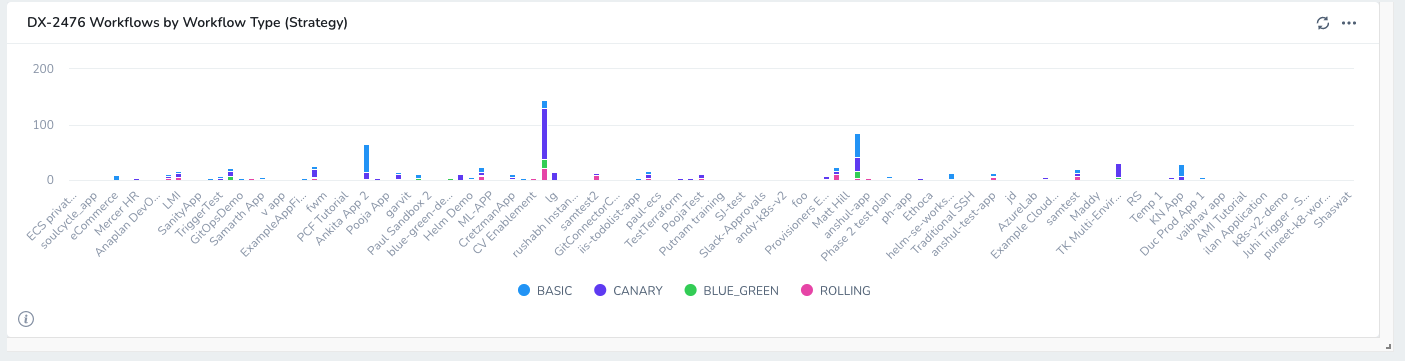Click the green segment in the tallest bar
This screenshot has height=361, width=1405.
click(544, 164)
